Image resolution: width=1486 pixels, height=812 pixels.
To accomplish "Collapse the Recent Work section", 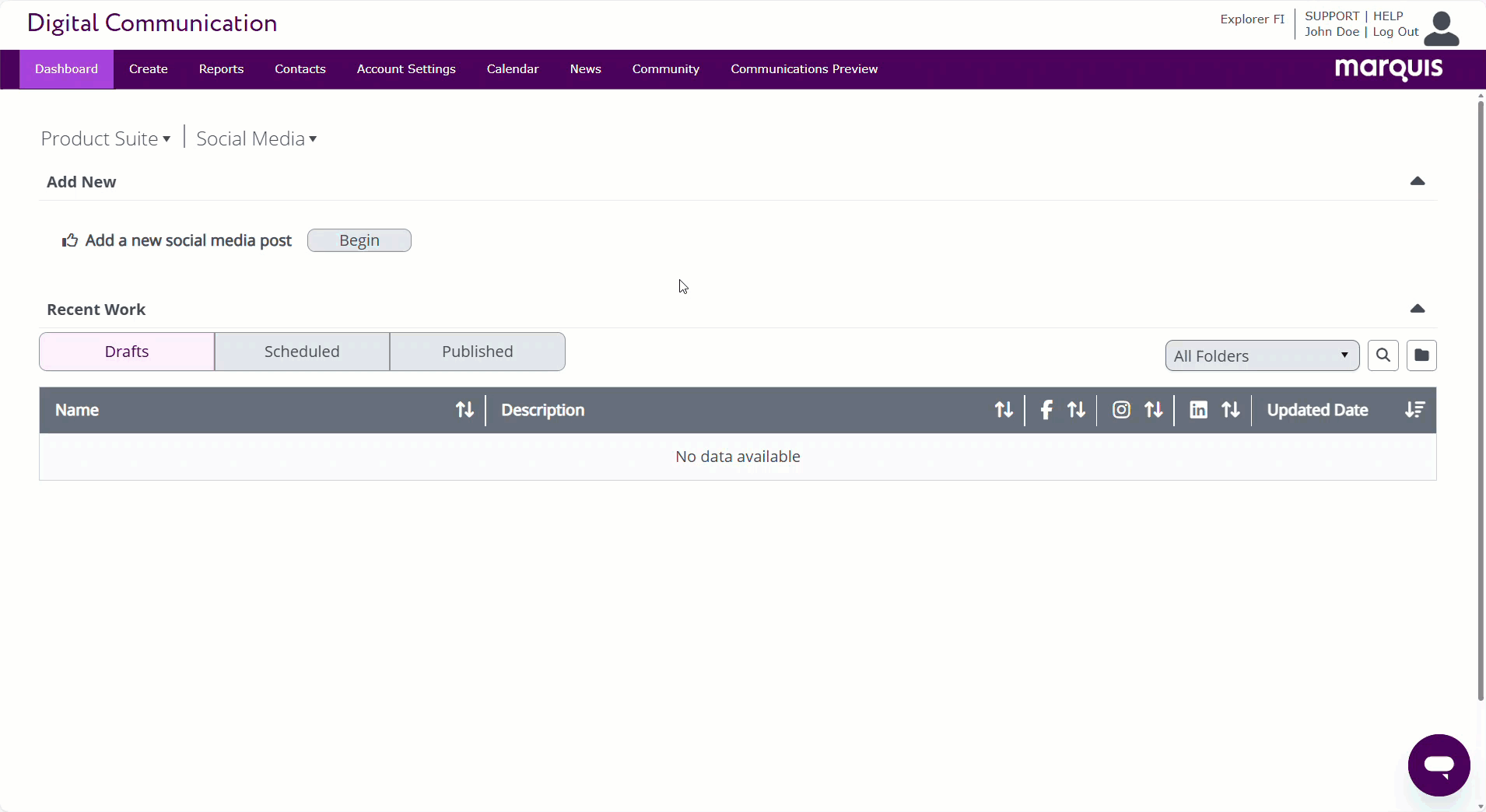I will click(1417, 309).
